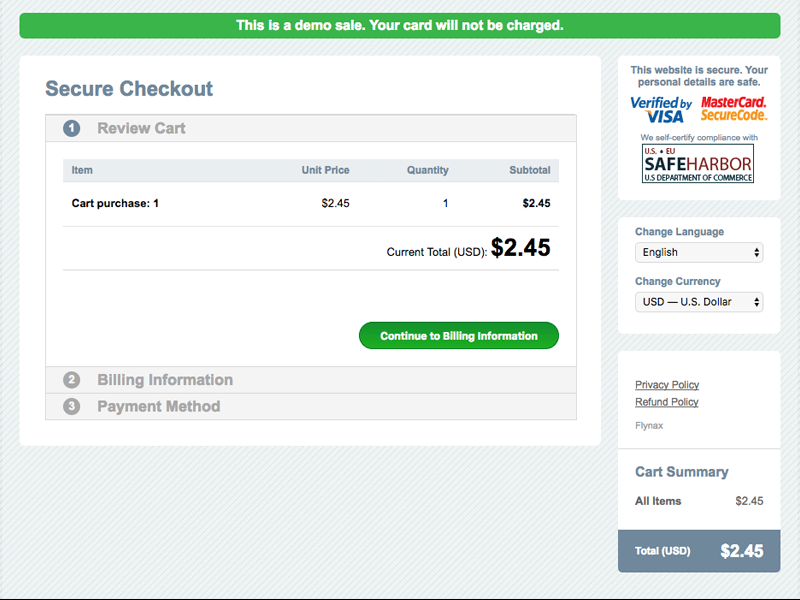The height and width of the screenshot is (600, 800).
Task: Expand the Payment Method section
Action: (x=311, y=406)
